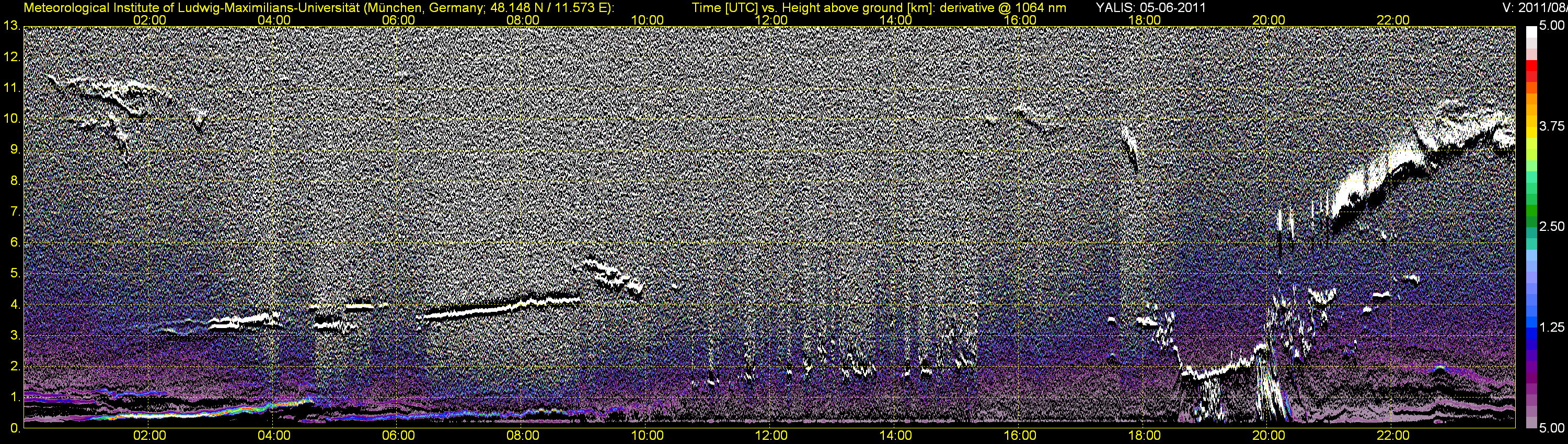This screenshot has width=1568, height=444.
Task: Select the '8.' height axis label
Action: coord(15,181)
